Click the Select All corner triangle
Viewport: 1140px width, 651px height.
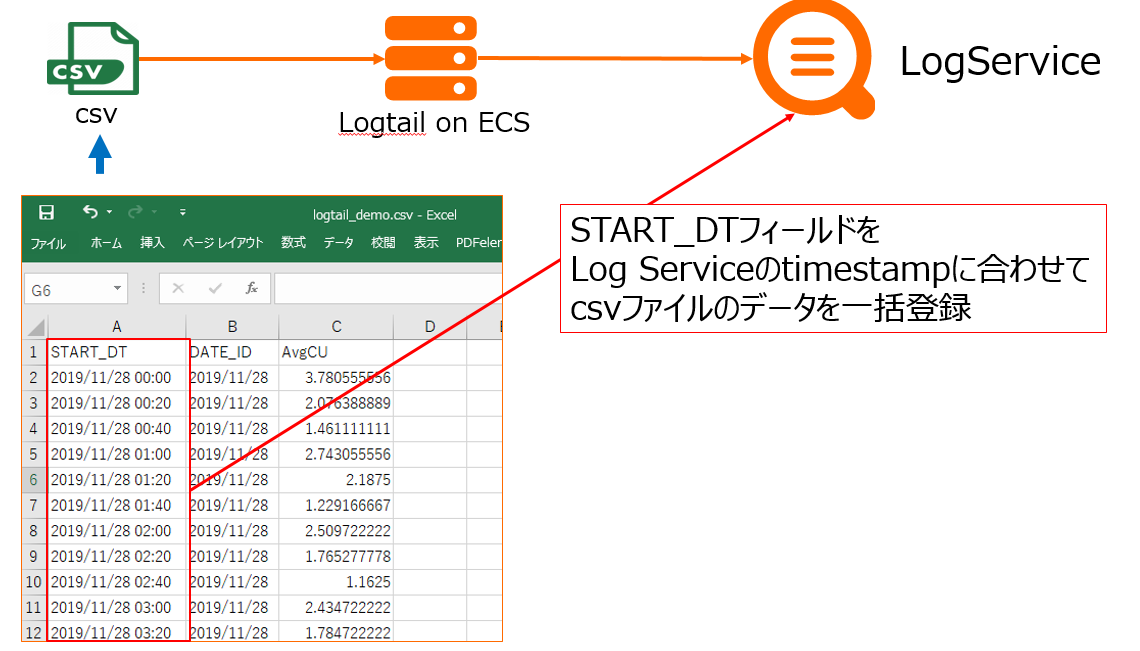click(x=36, y=327)
